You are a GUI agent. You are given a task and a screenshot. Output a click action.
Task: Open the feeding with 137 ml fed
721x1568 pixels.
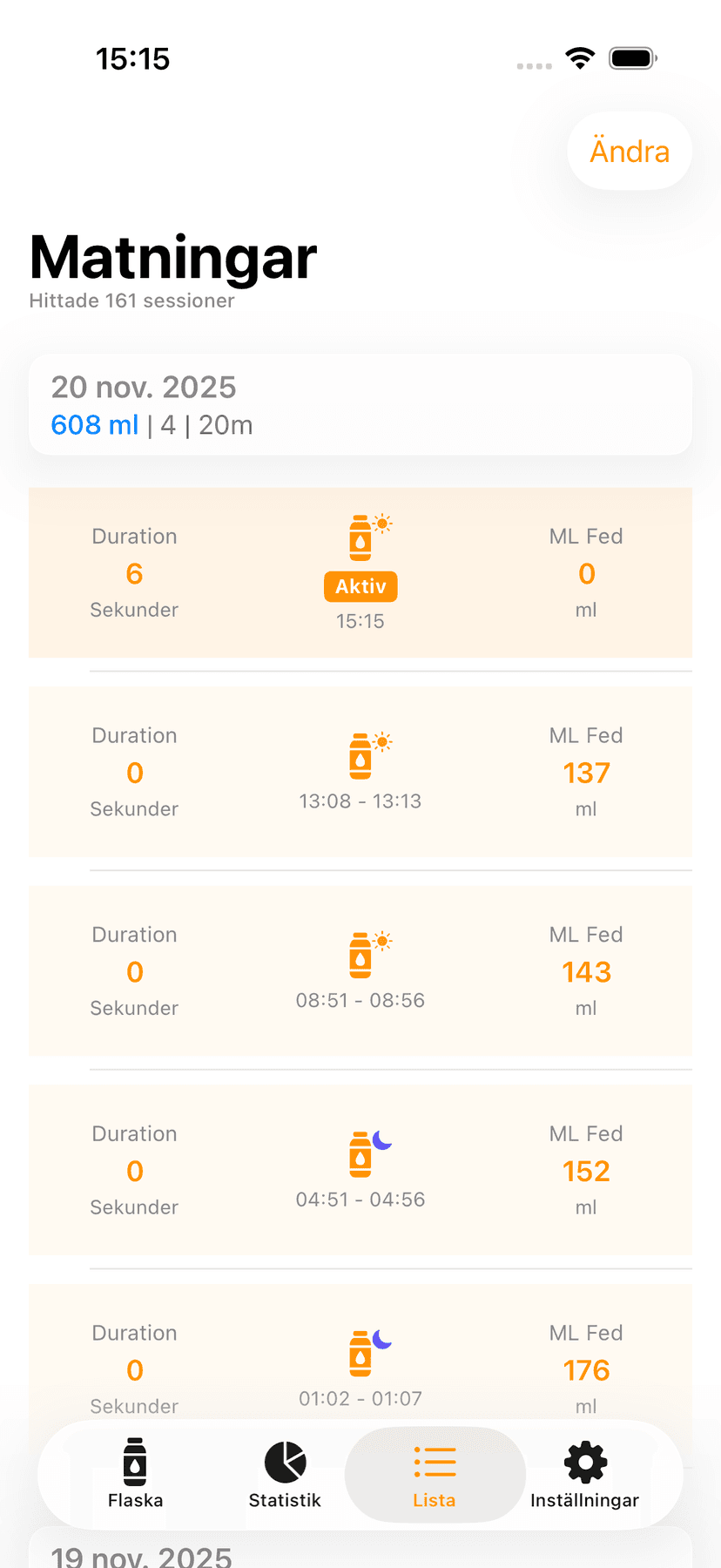tap(586, 773)
